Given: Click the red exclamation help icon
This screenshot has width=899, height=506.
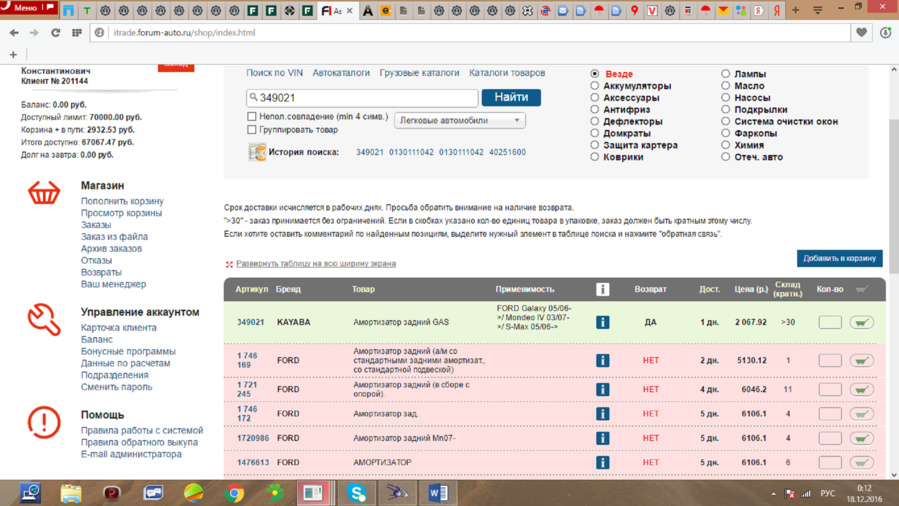Looking at the screenshot, I should point(44,422).
